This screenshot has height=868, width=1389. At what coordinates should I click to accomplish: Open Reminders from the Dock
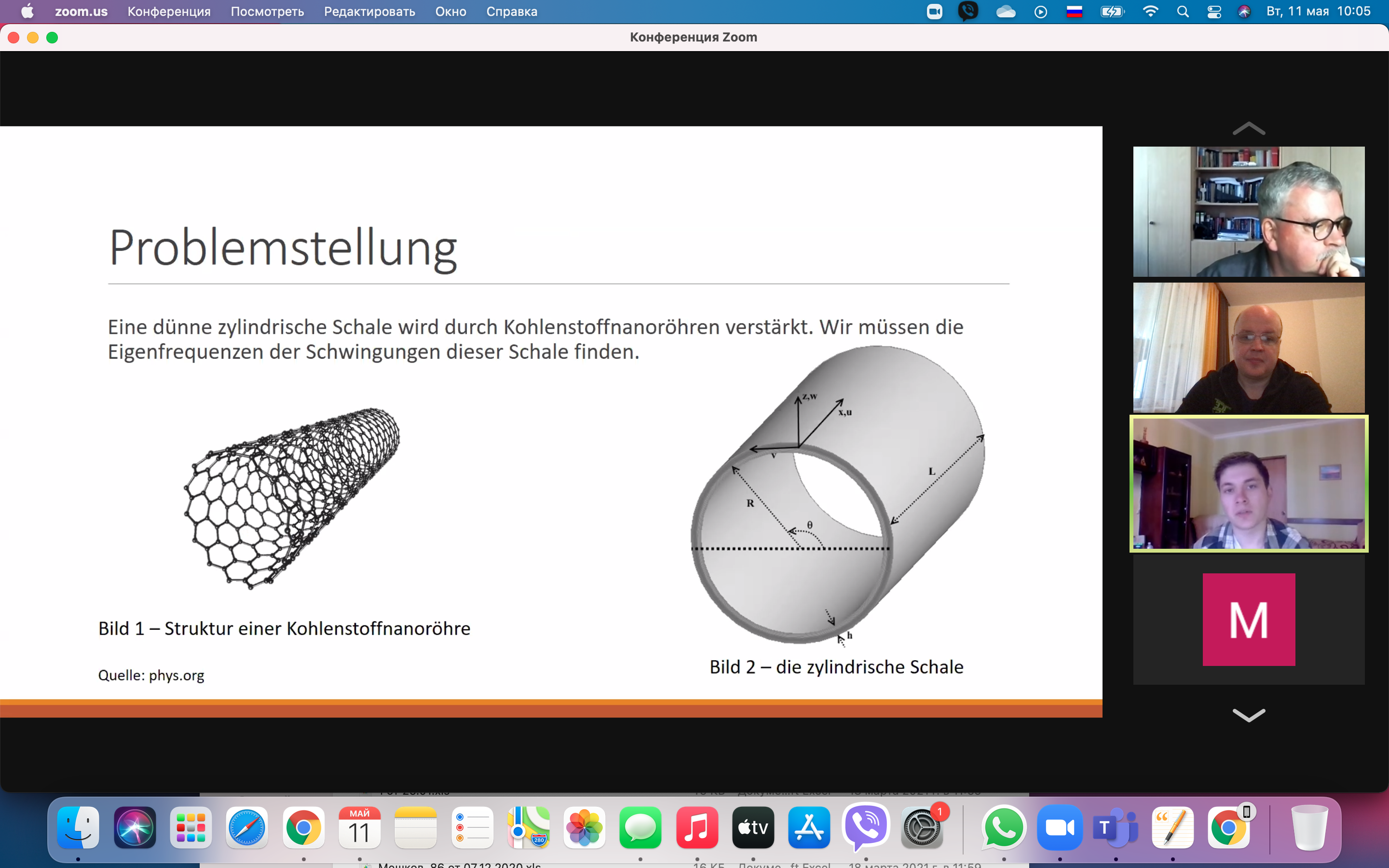(472, 827)
